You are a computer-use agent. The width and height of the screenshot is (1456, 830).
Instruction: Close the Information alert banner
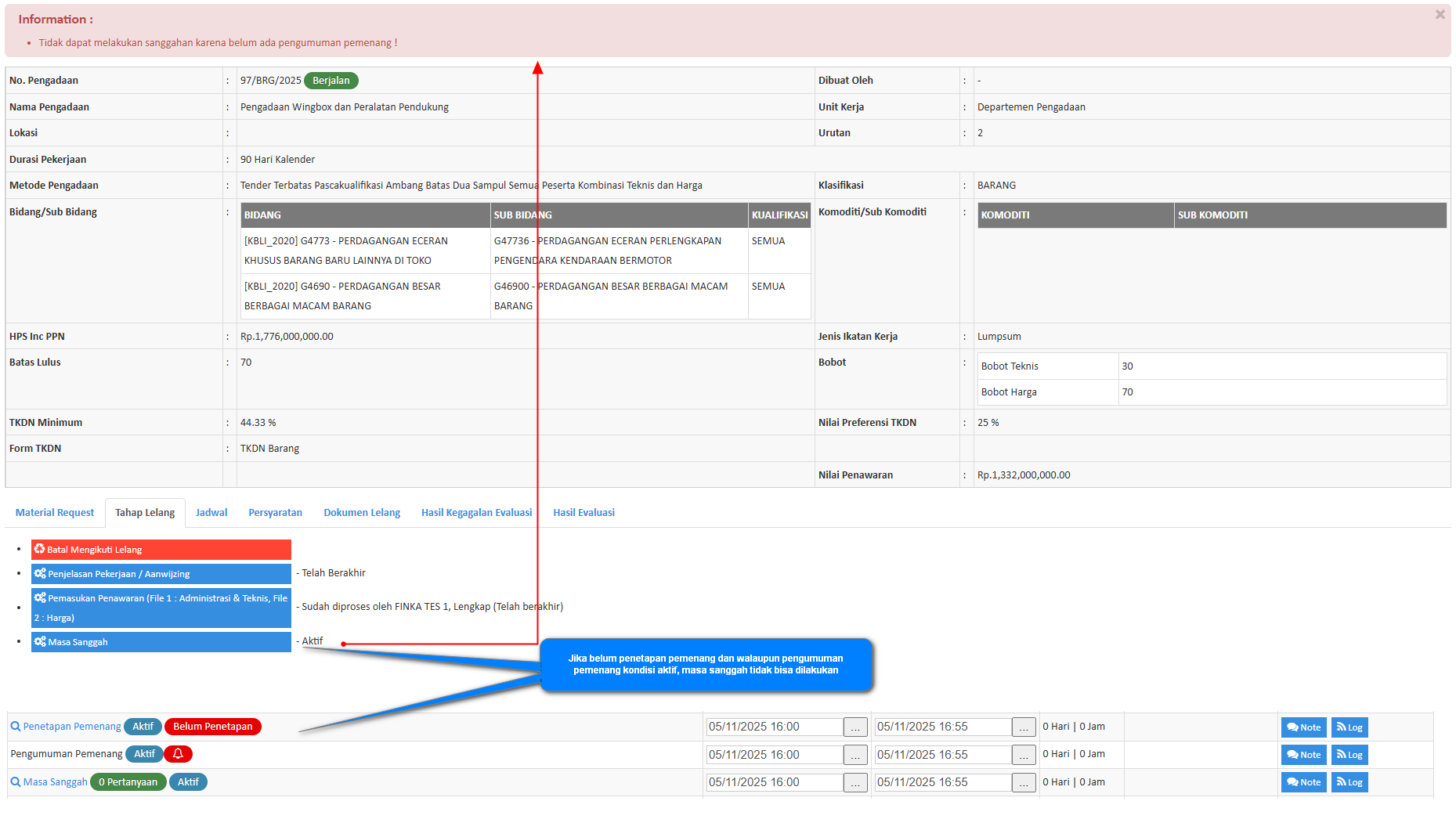coord(1440,15)
